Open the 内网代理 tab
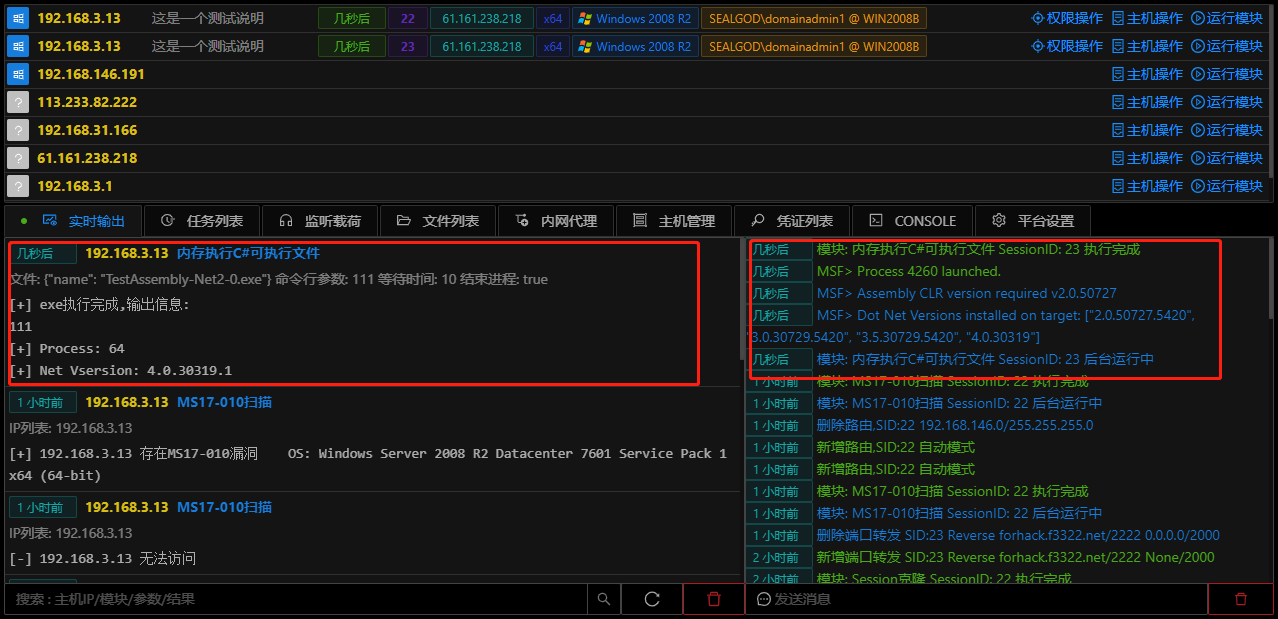The height and width of the screenshot is (619, 1278). point(555,221)
